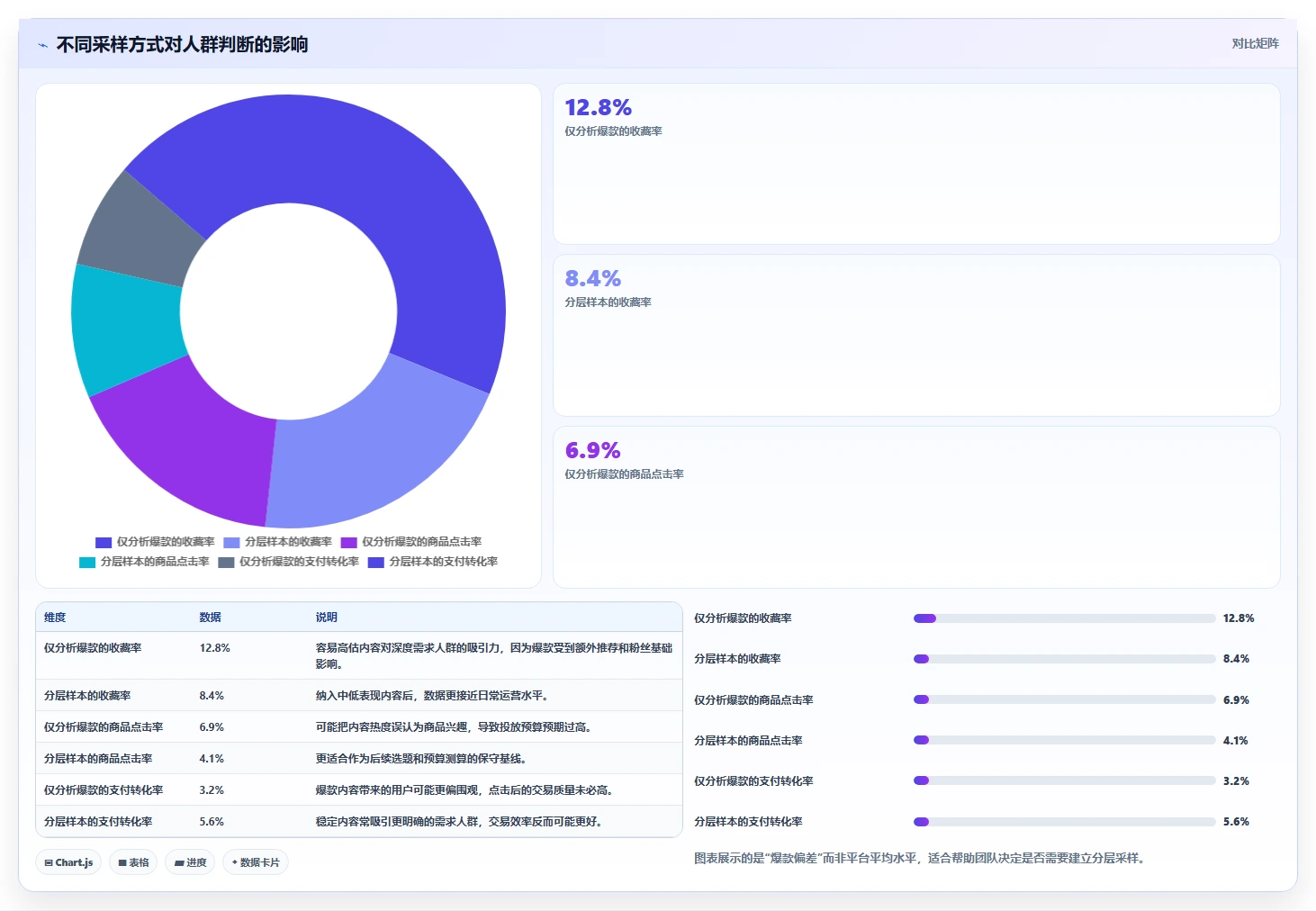Click the 说明 table column header
This screenshot has width=1316, height=911.
(326, 618)
